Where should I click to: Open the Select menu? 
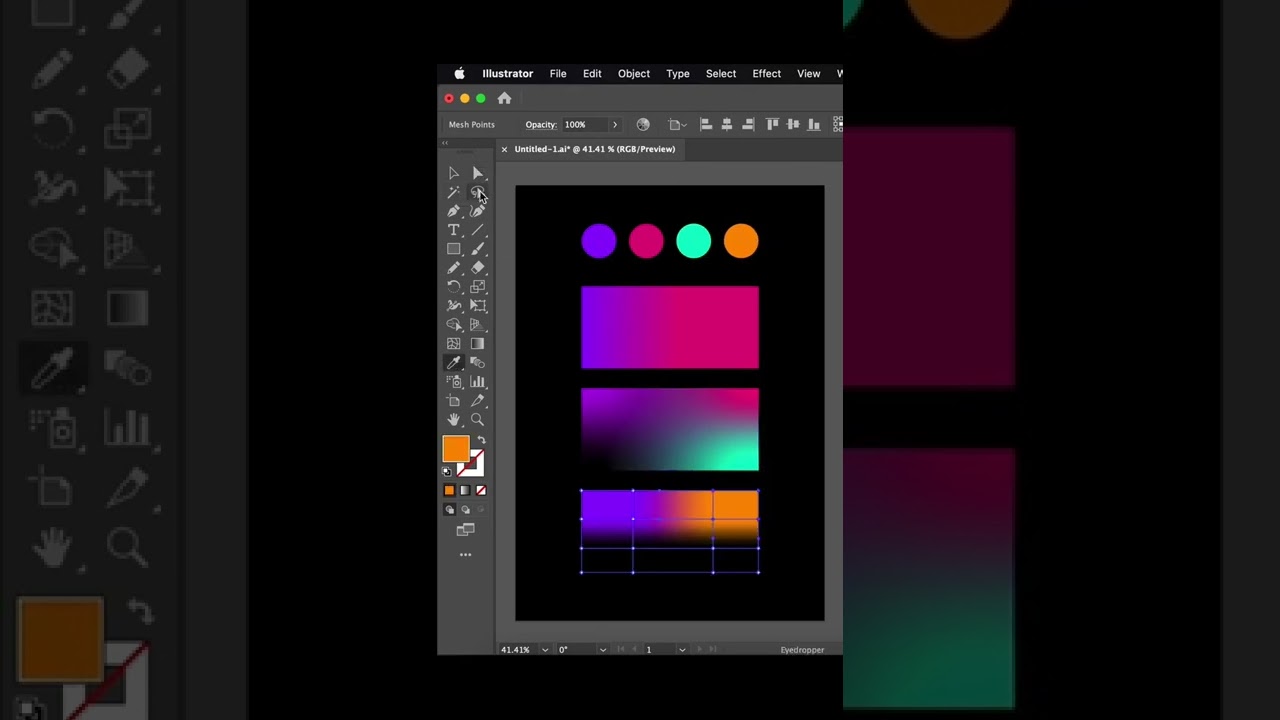(x=721, y=74)
